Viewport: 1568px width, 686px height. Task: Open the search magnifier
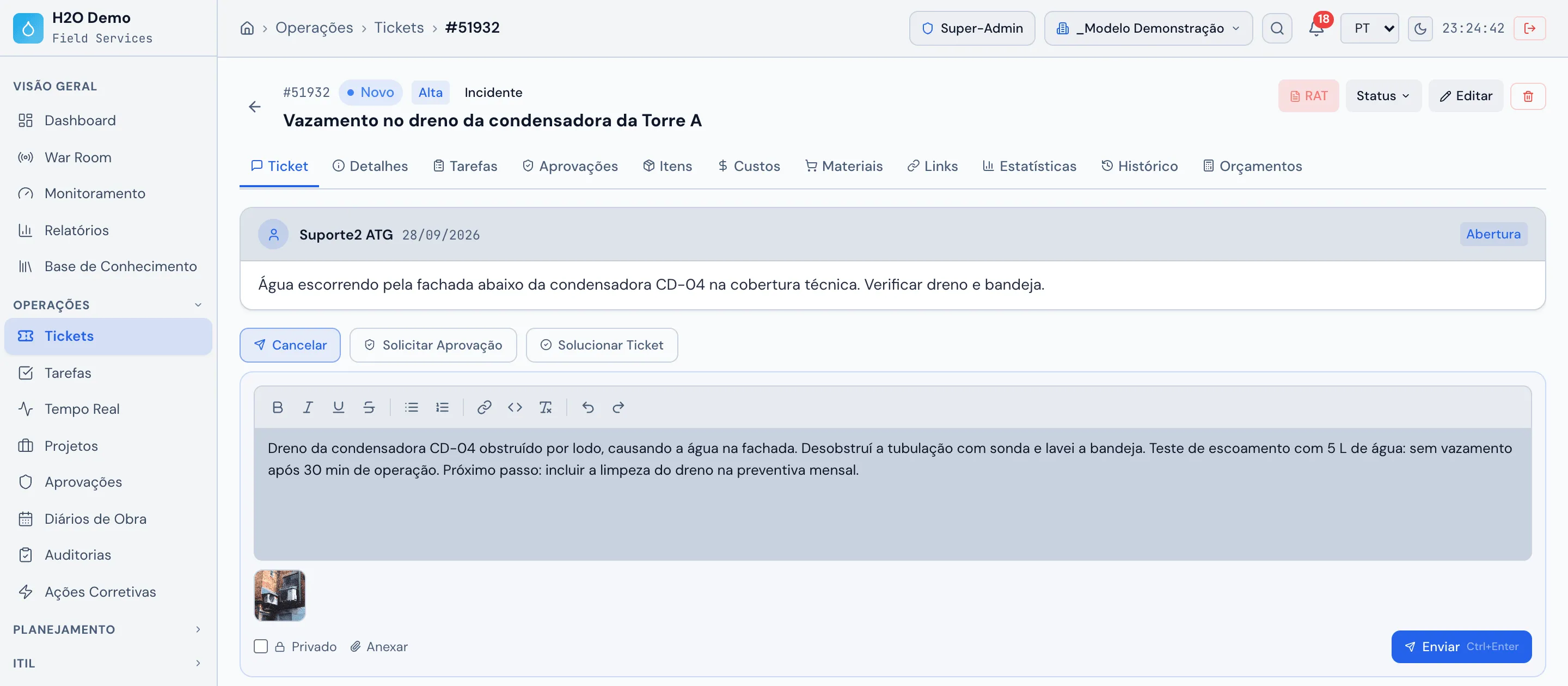coord(1277,28)
